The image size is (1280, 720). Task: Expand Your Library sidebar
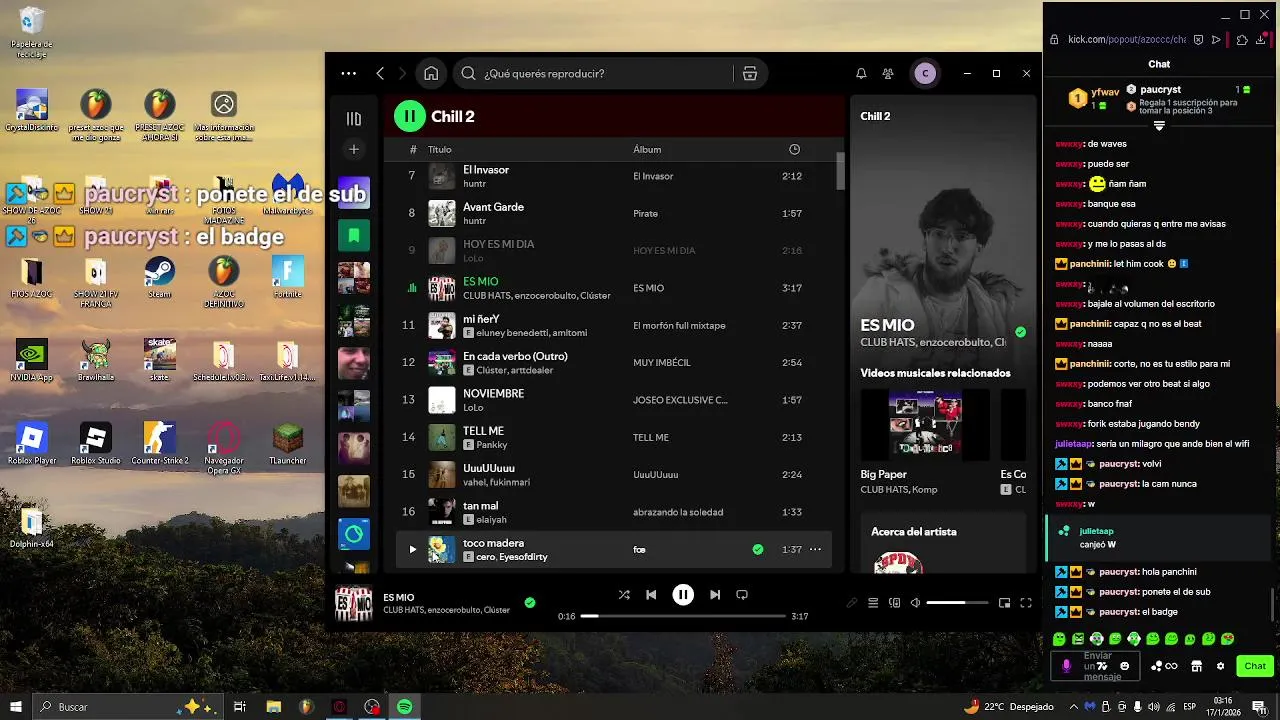click(x=353, y=119)
